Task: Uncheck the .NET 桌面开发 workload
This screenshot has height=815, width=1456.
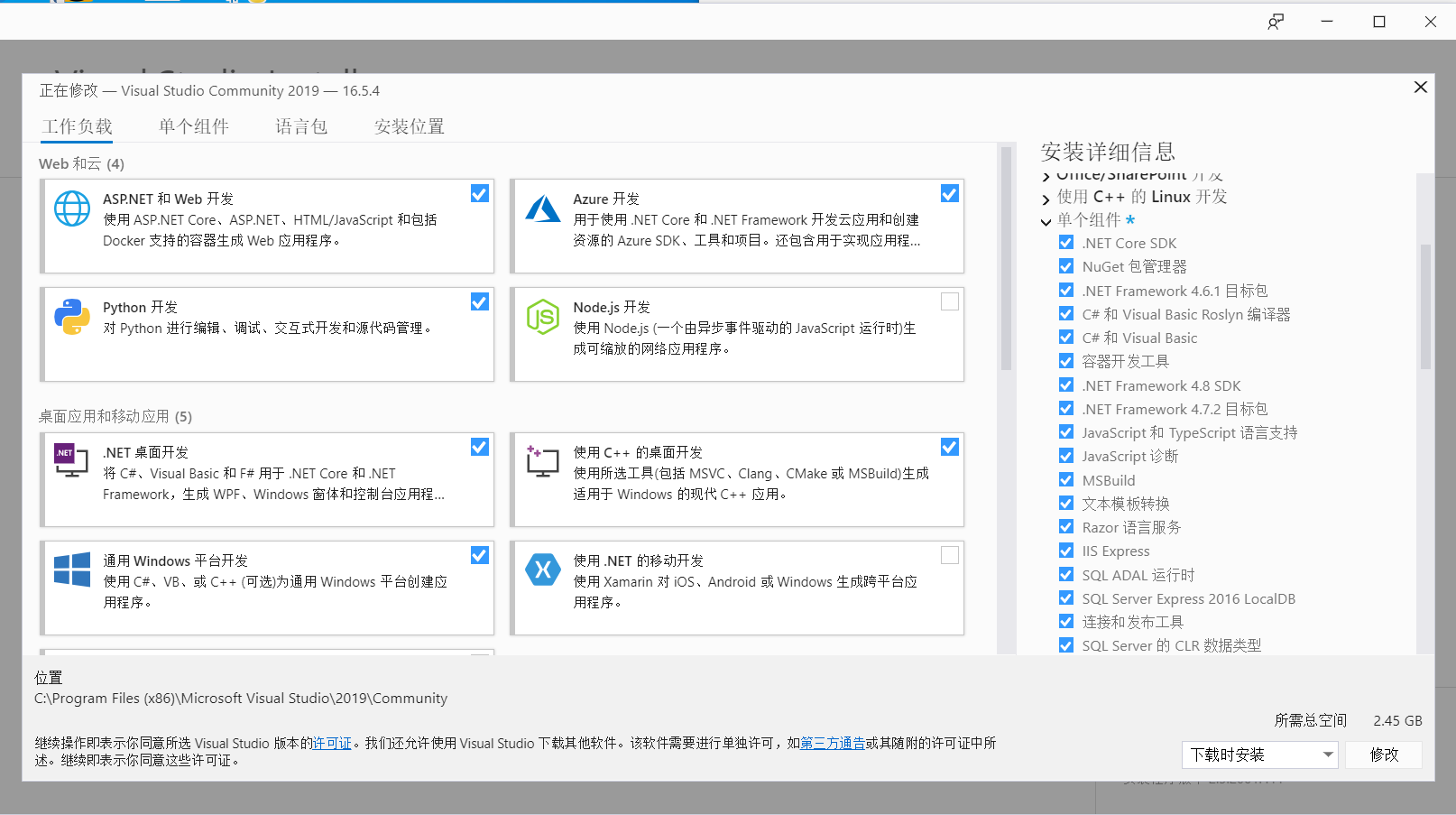Action: pyautogui.click(x=480, y=447)
